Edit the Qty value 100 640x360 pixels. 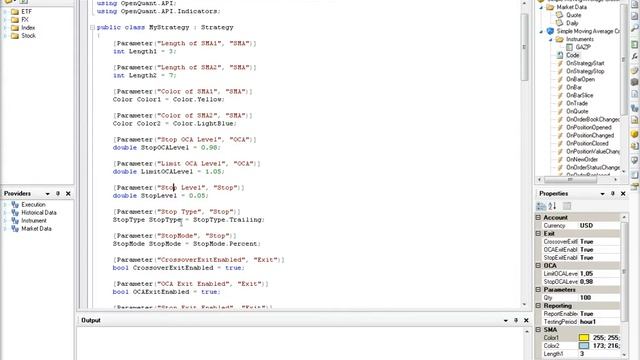pyautogui.click(x=599, y=298)
